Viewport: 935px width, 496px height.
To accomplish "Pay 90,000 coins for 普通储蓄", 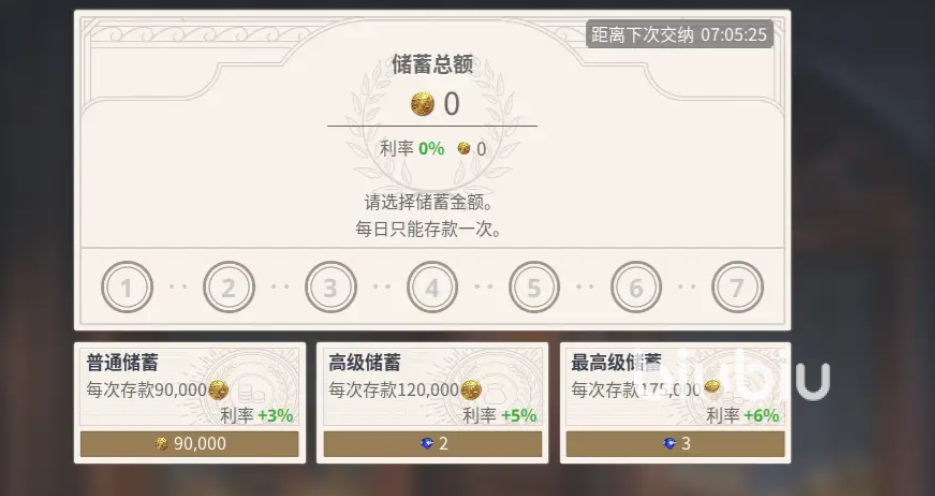I will pos(190,444).
